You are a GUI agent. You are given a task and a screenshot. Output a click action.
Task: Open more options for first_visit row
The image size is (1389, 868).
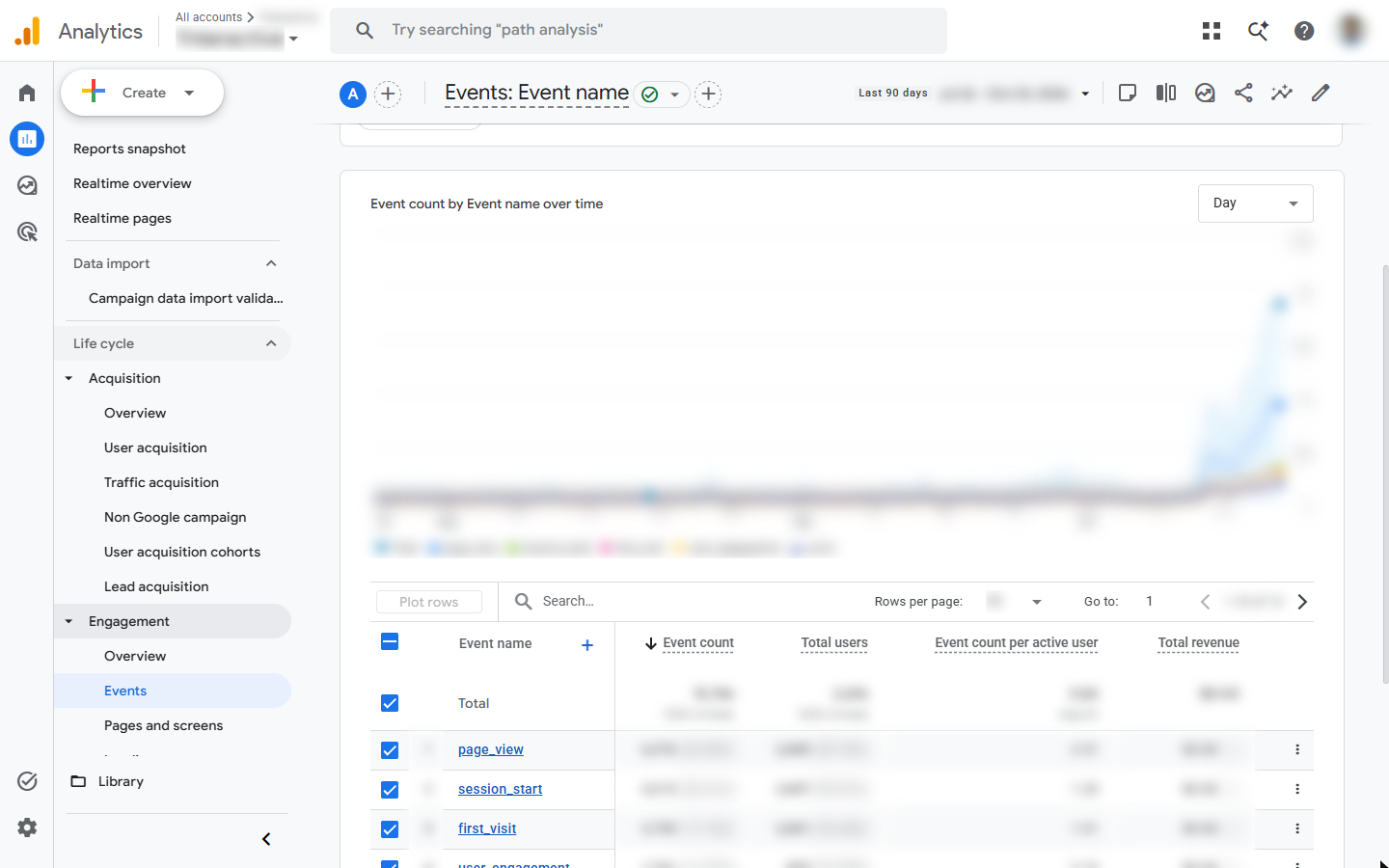(1297, 829)
